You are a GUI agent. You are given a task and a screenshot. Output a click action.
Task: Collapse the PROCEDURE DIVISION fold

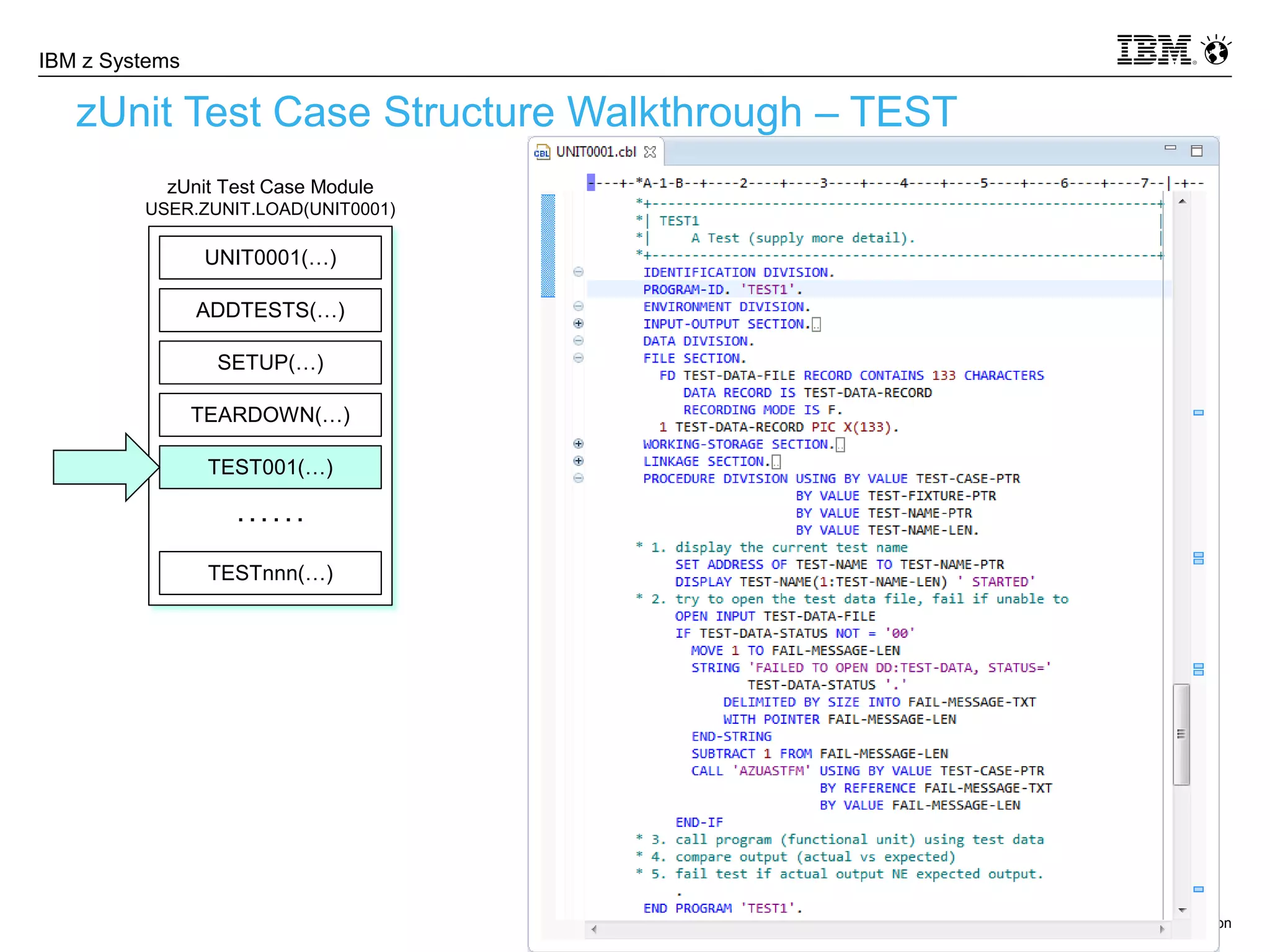tap(578, 478)
